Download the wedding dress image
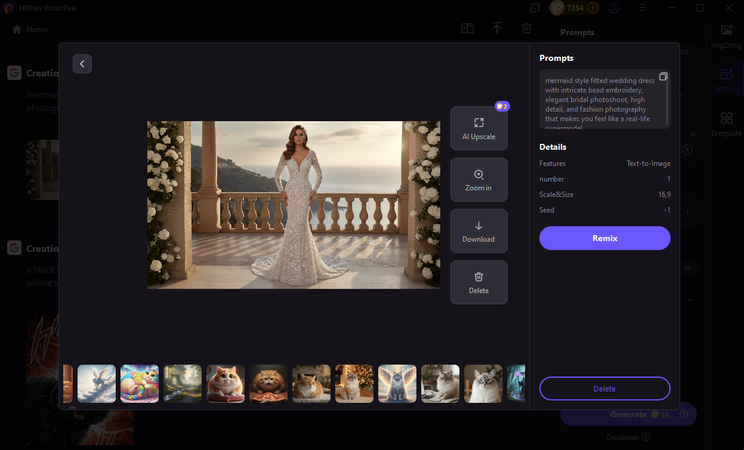The width and height of the screenshot is (744, 450). (479, 231)
